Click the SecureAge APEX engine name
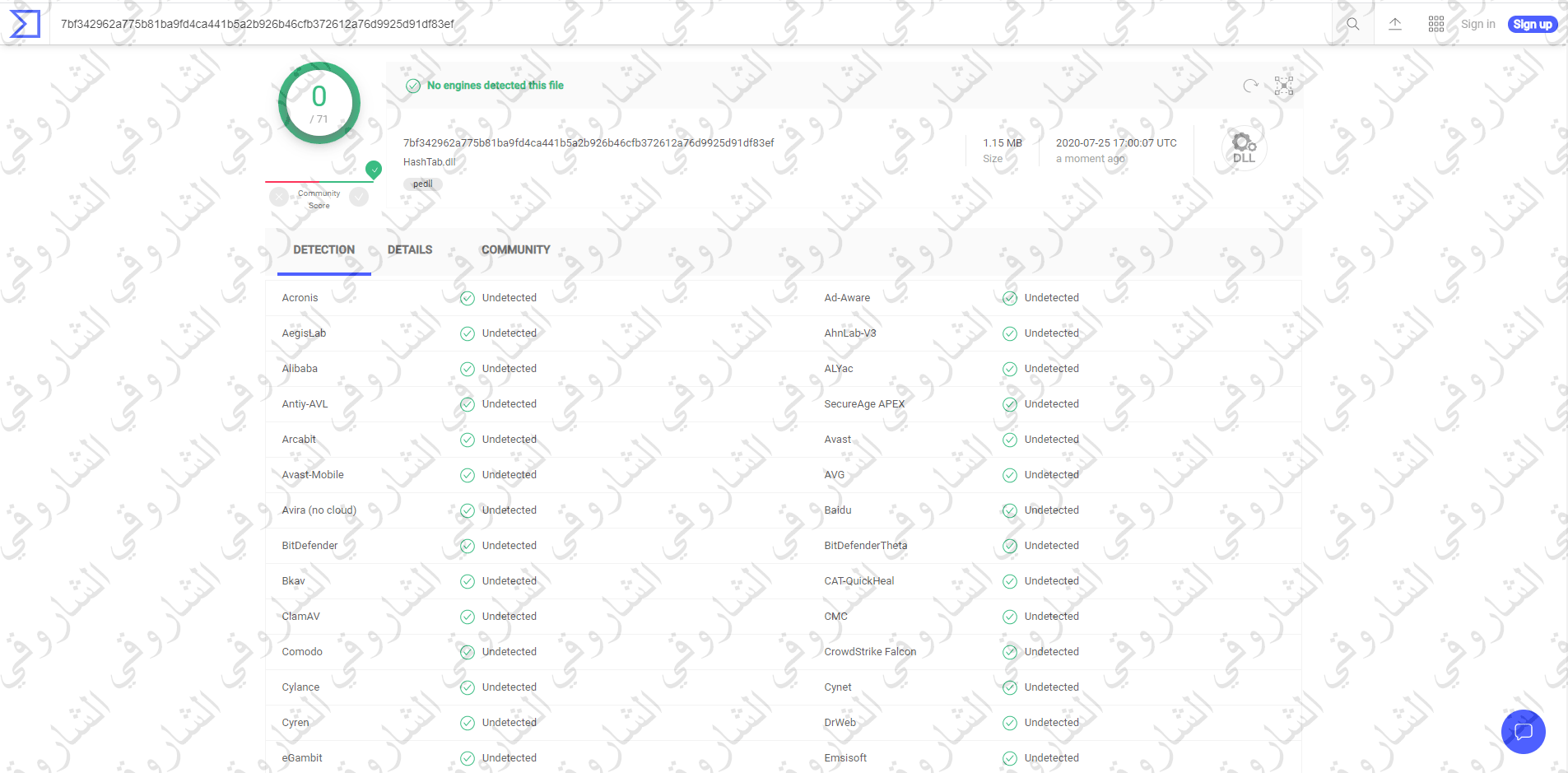Viewport: 1568px width, 773px height. click(x=864, y=404)
